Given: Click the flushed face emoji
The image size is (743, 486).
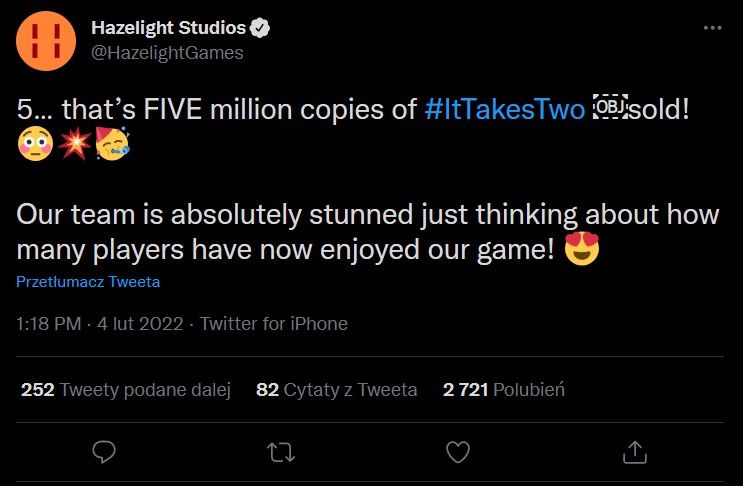Looking at the screenshot, I should click(34, 146).
